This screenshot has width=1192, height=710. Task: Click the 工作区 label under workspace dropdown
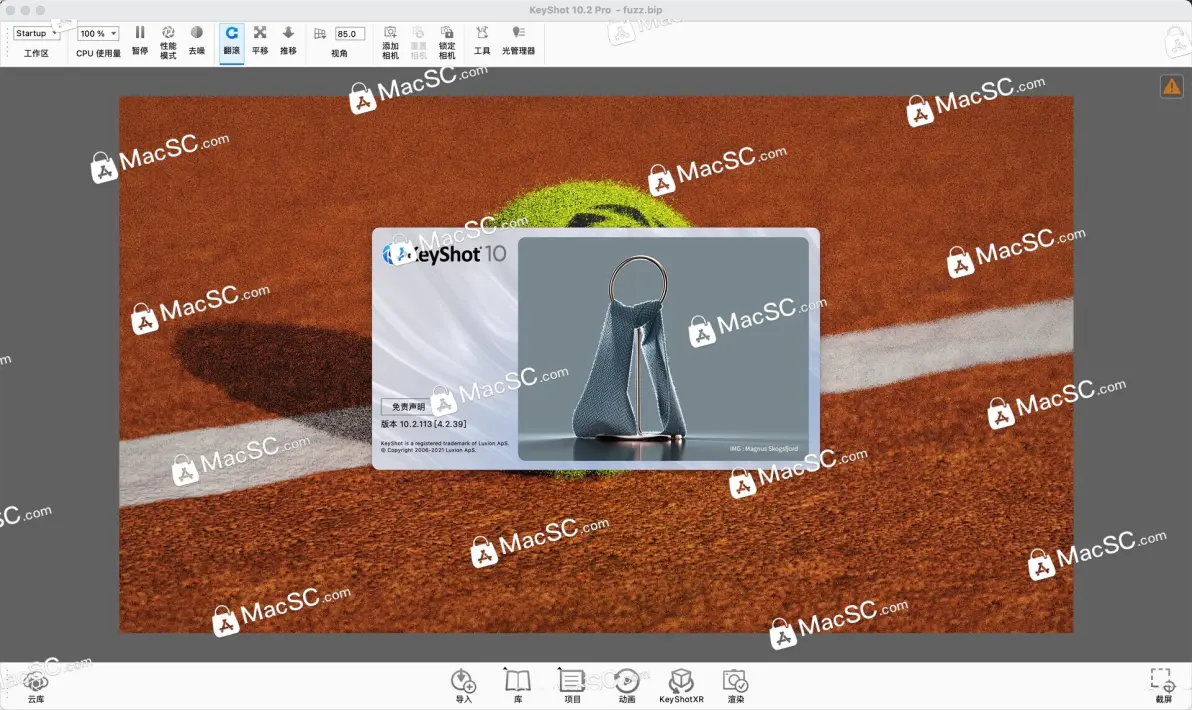36,53
